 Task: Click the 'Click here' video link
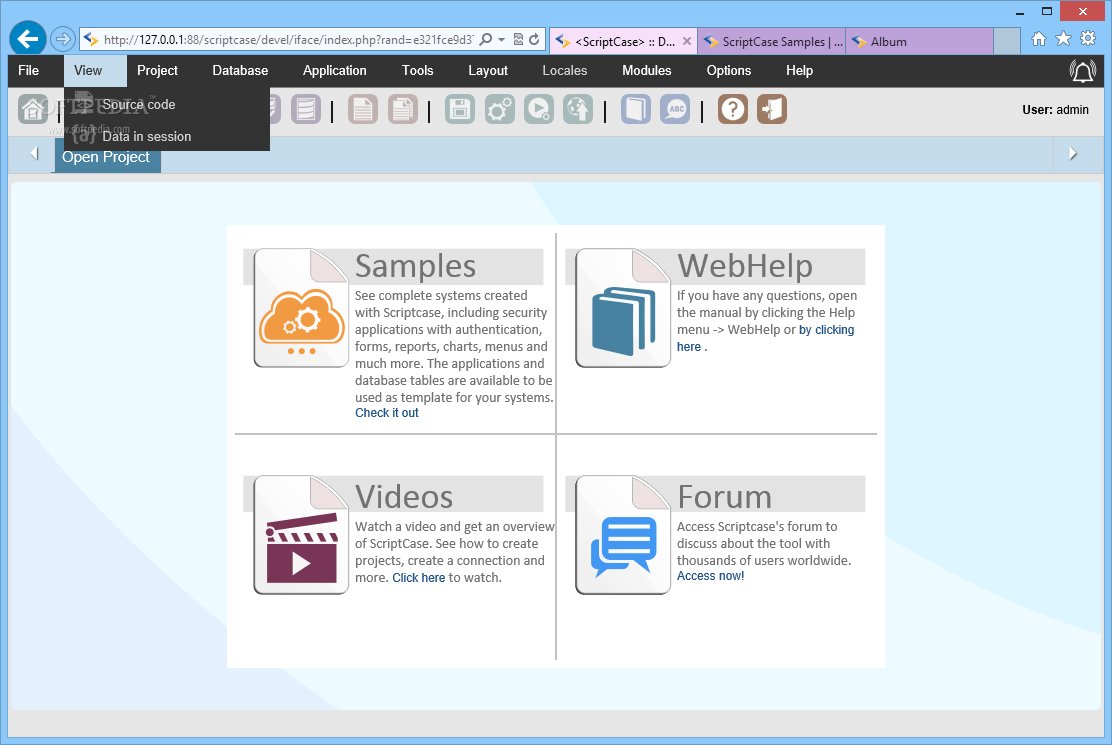418,578
